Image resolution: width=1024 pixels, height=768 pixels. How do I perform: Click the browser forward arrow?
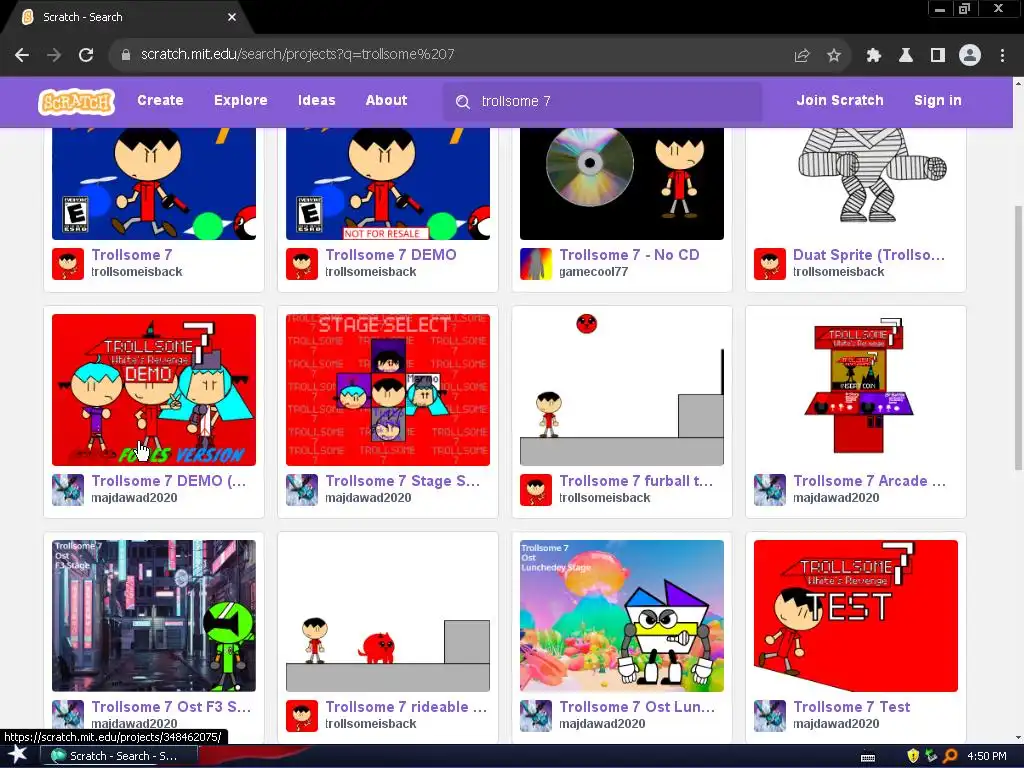click(54, 55)
